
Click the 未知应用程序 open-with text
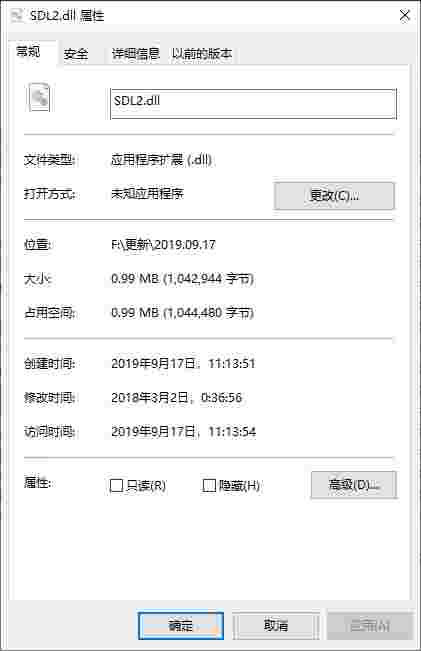click(x=147, y=194)
